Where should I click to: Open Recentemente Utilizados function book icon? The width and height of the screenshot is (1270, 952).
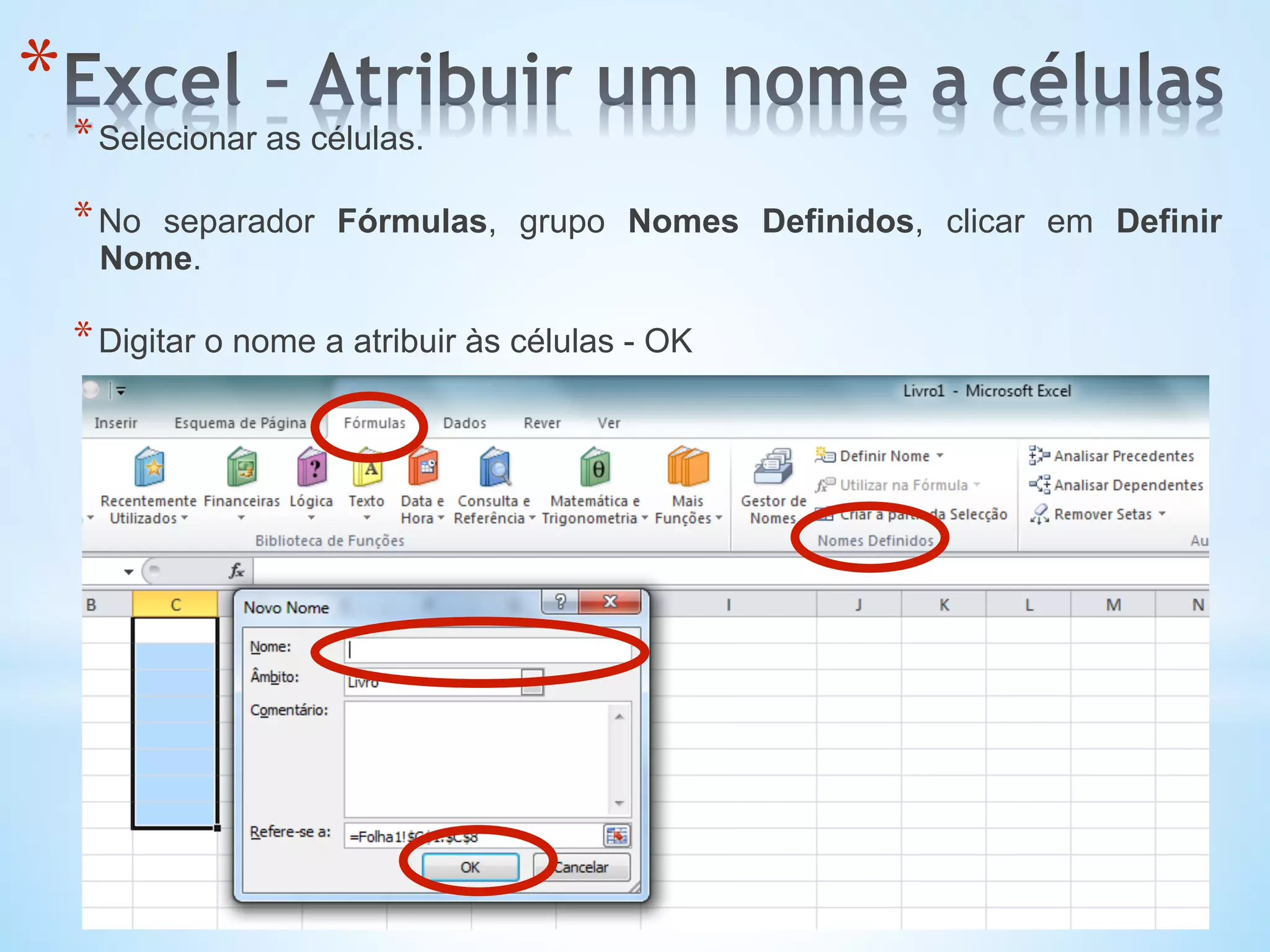coord(149,467)
